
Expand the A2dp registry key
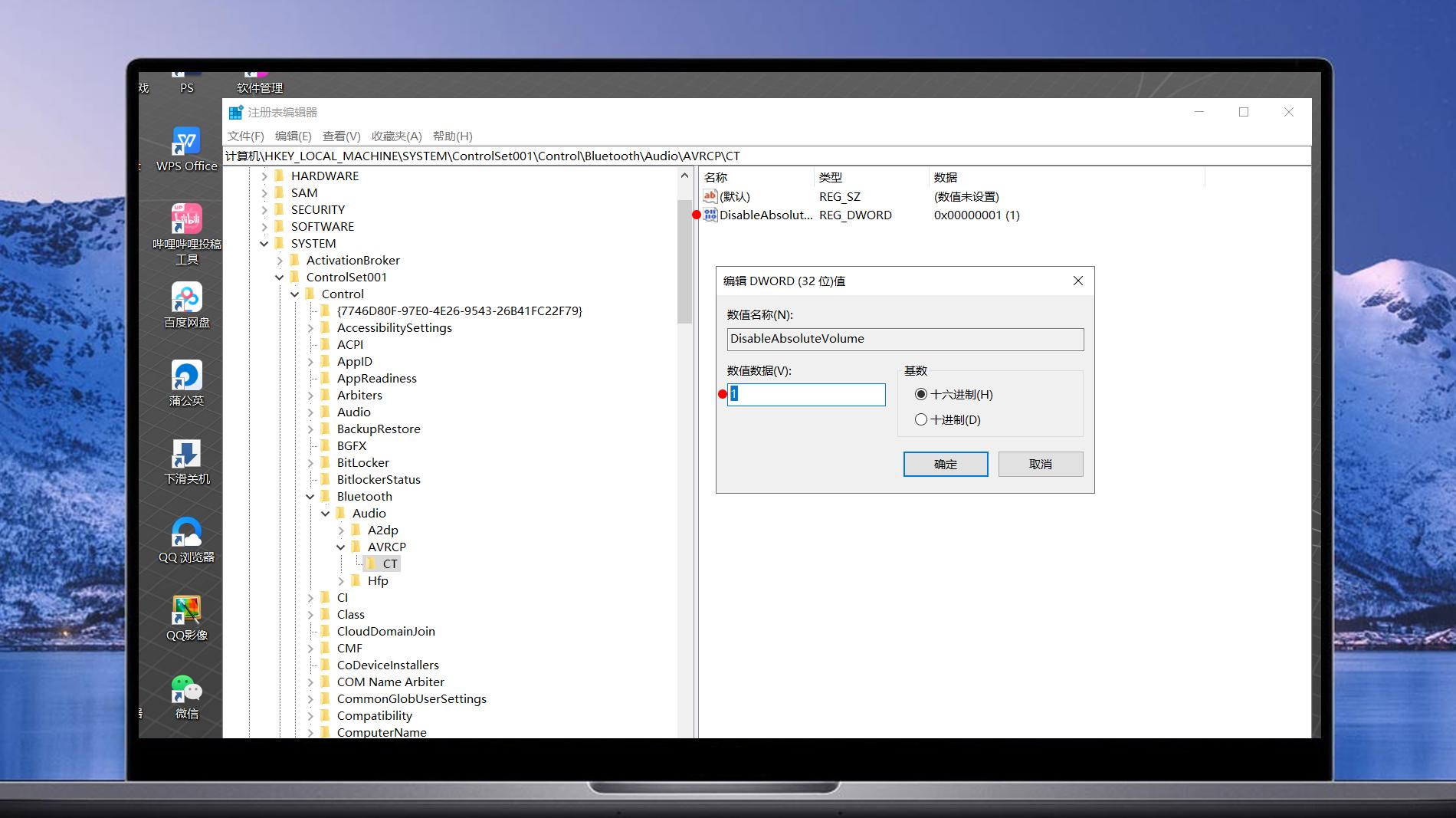(x=341, y=531)
